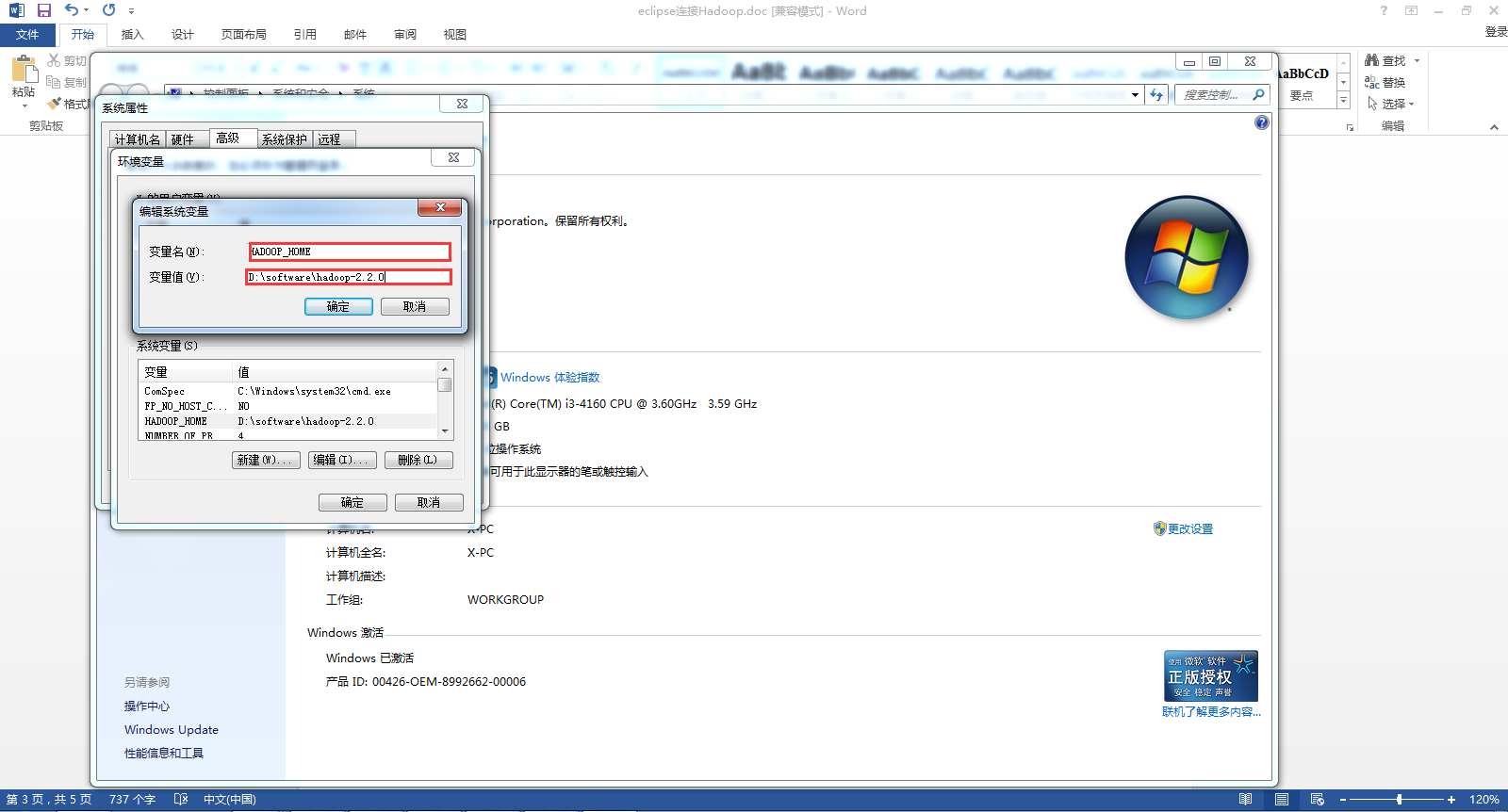Switch to 系统保护 tab in 系统属性
The width and height of the screenshot is (1508, 812).
285,139
